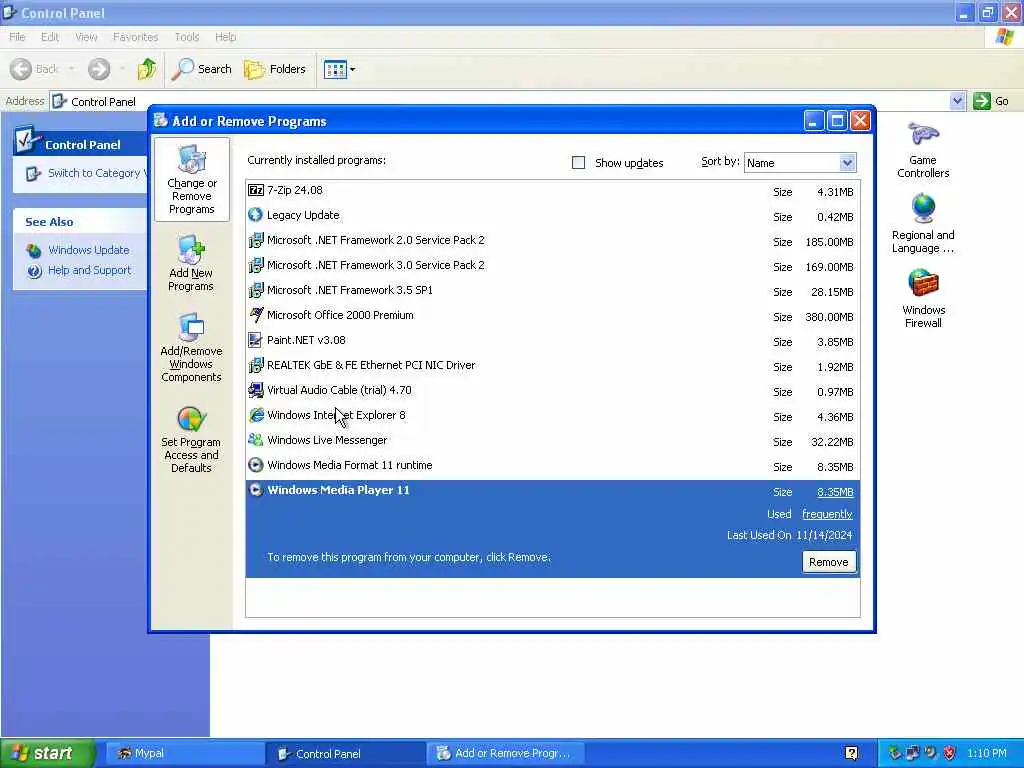Click Search in Control Panel toolbar
Image resolution: width=1024 pixels, height=768 pixels.
coord(202,69)
